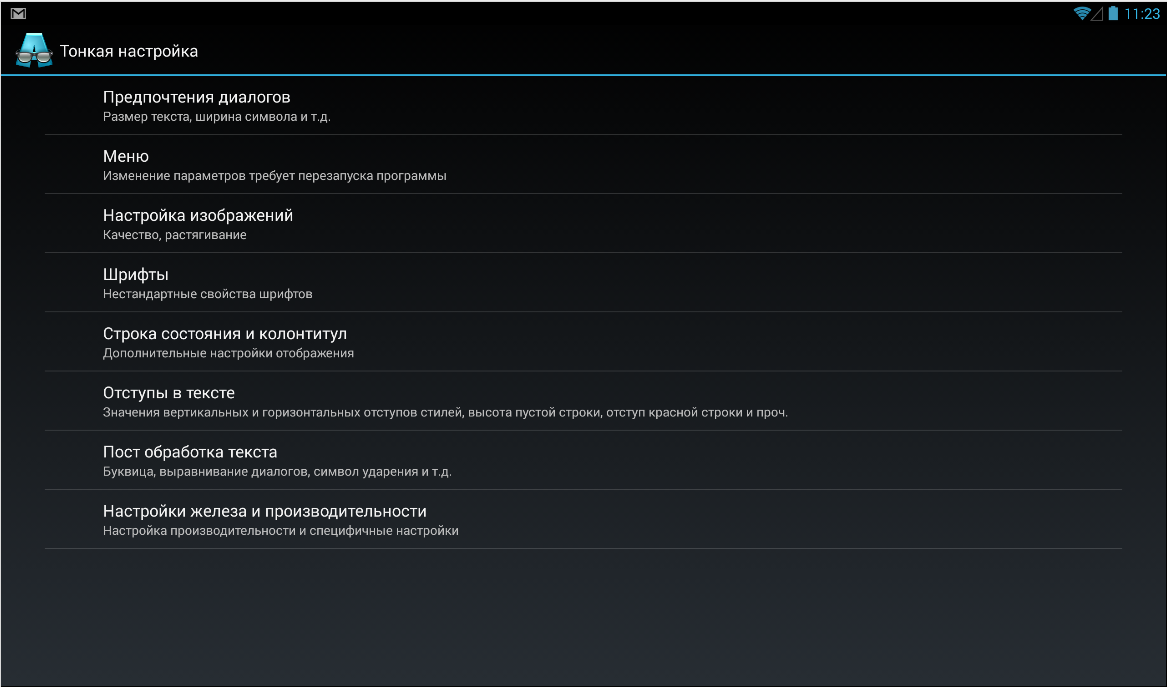Screen dimensions: 1167x687
Task: Click 'Буквица, выравнивание диалогов' description
Action: (x=284, y=472)
